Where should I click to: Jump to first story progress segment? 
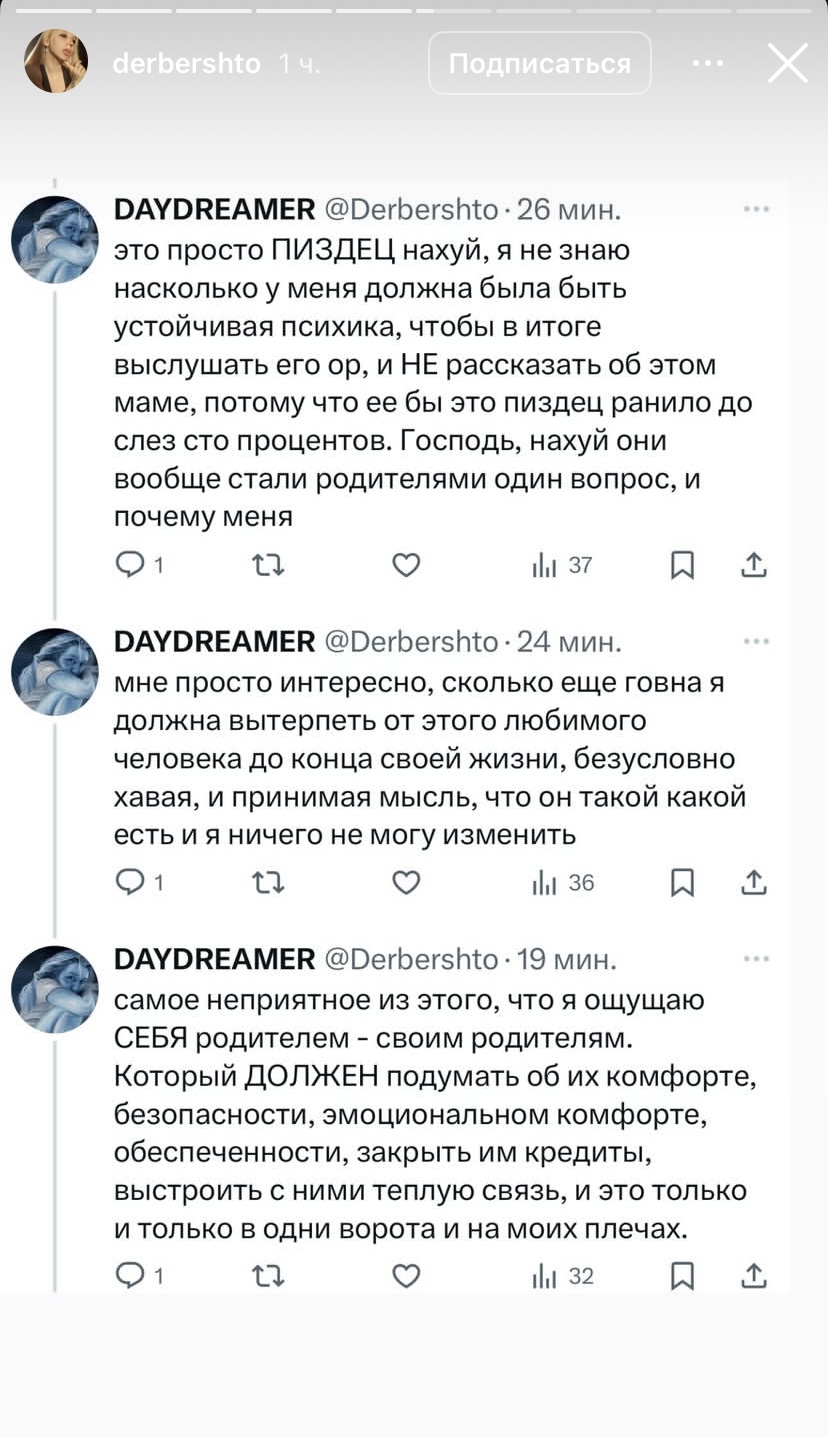click(x=52, y=10)
